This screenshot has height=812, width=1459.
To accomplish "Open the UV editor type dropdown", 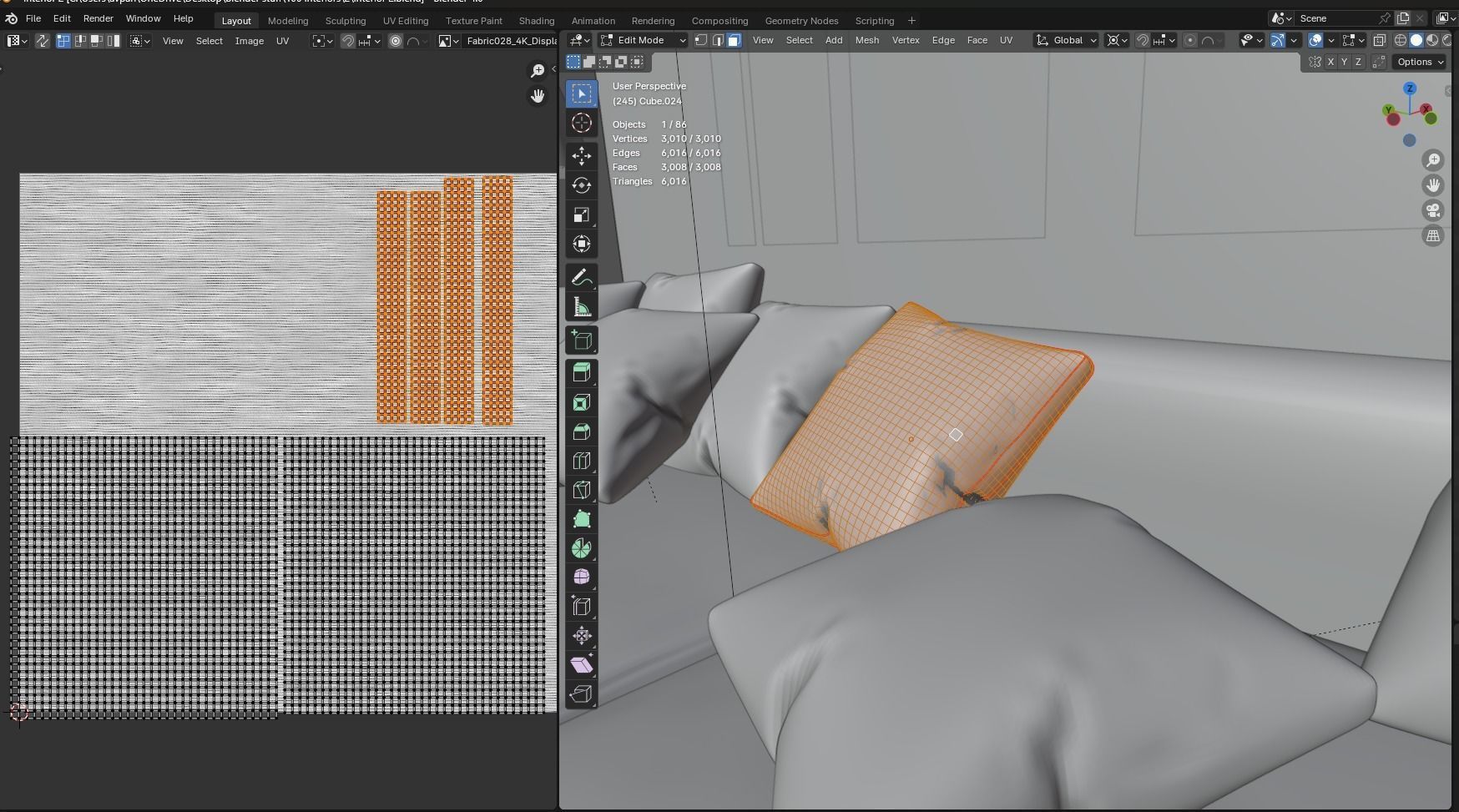I will pos(18,41).
